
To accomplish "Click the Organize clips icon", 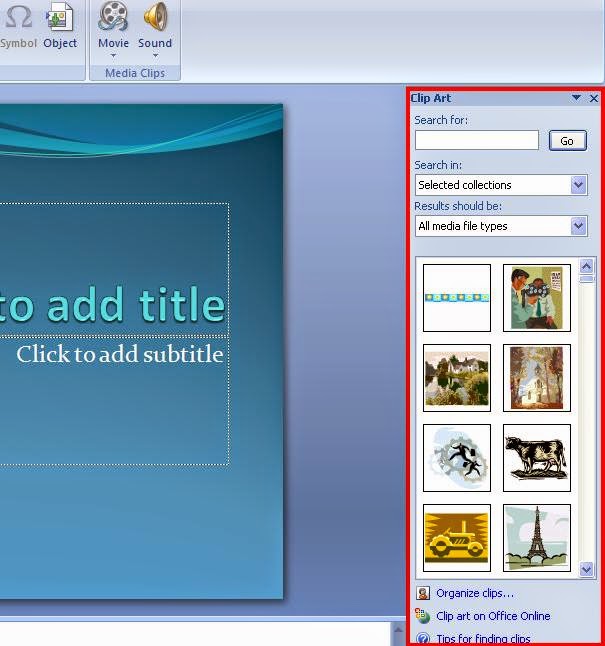I will (423, 593).
